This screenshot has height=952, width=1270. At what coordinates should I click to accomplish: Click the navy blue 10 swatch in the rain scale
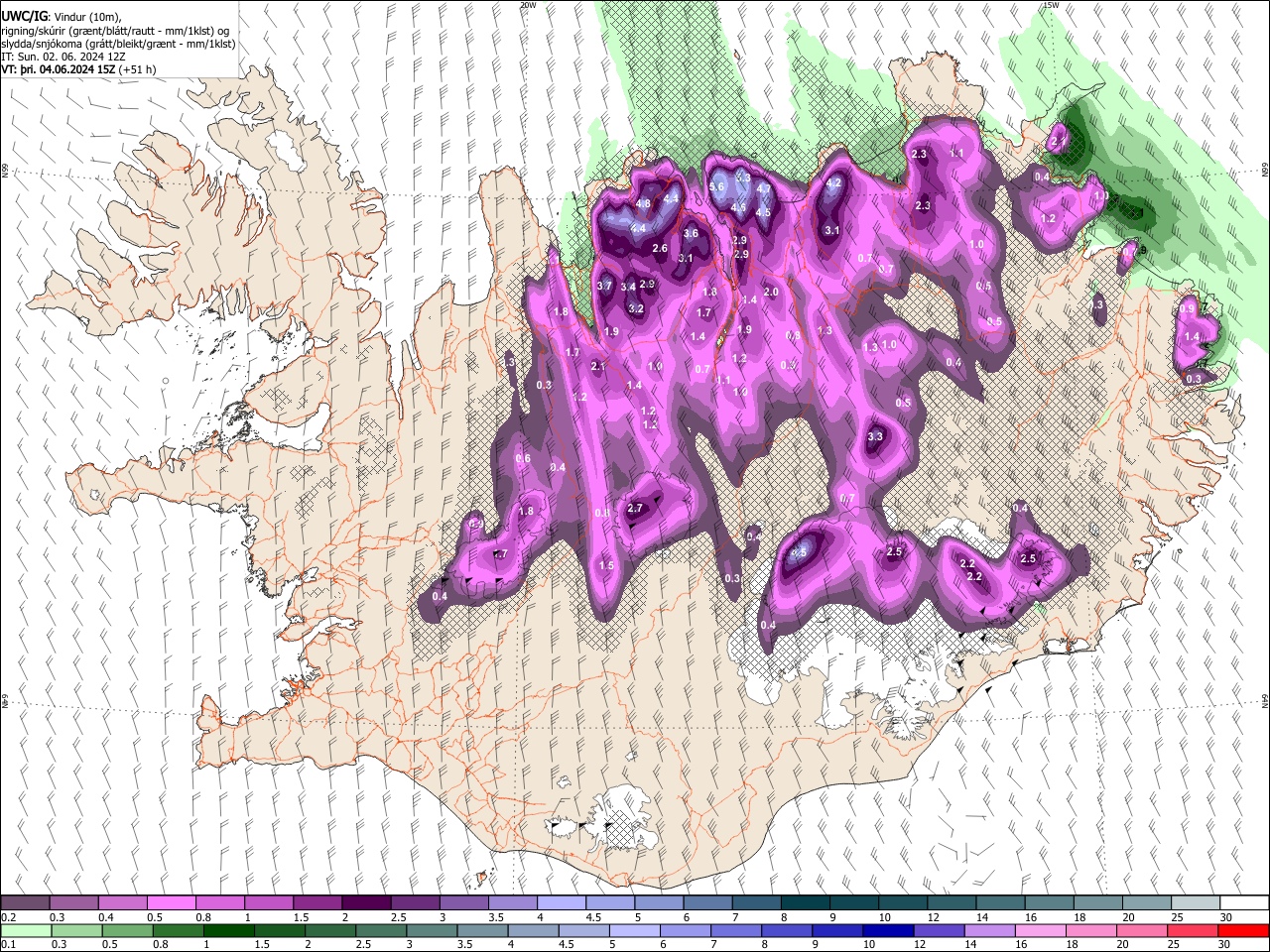[886, 930]
